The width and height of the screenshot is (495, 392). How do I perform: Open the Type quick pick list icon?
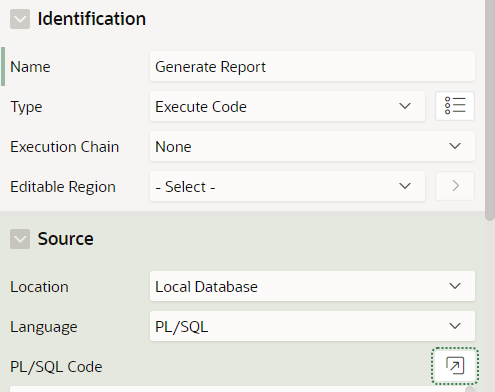455,106
